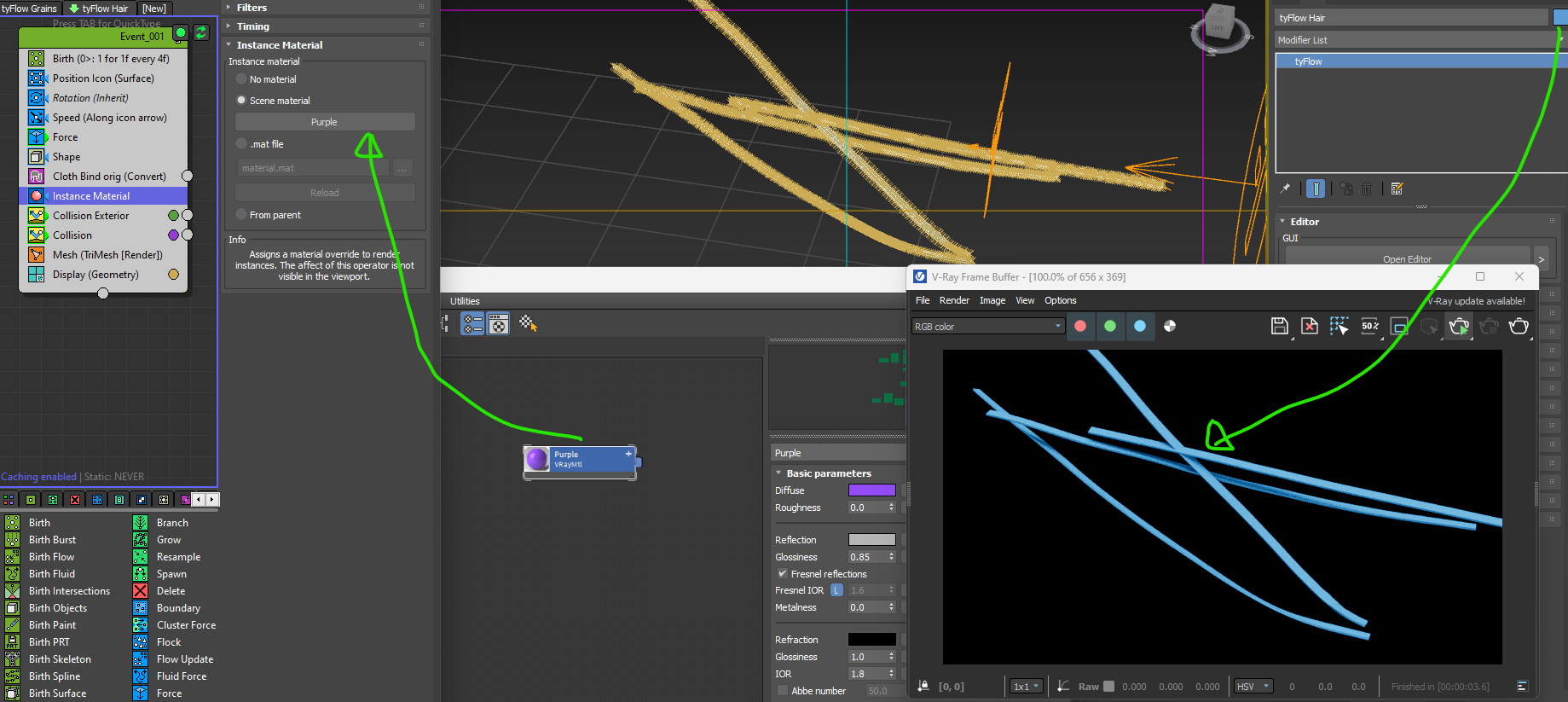Open the Render menu in Frame Buffer
The image size is (1568, 702).
click(x=954, y=300)
